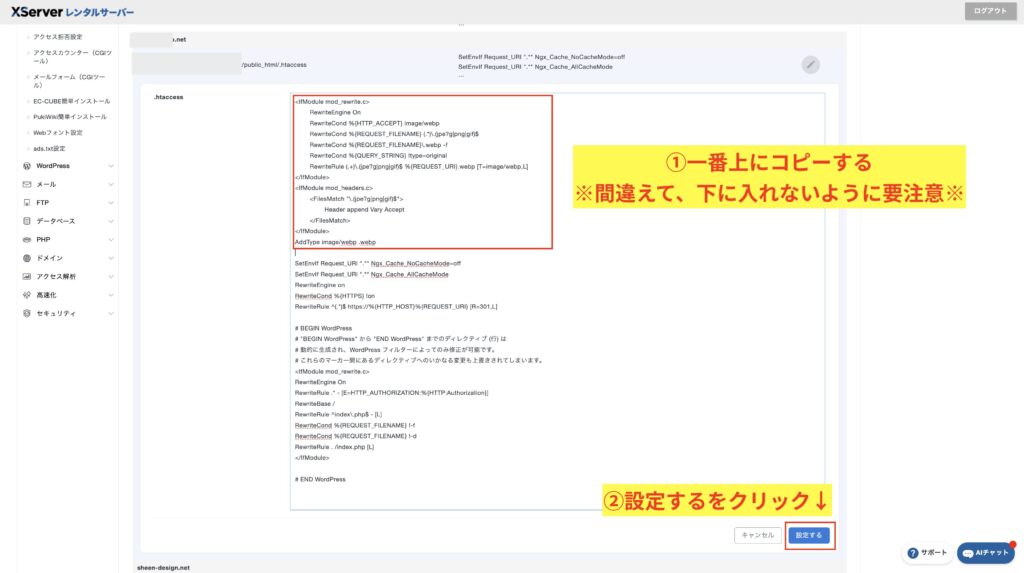Click the FTP icon in the sidebar

click(26, 203)
